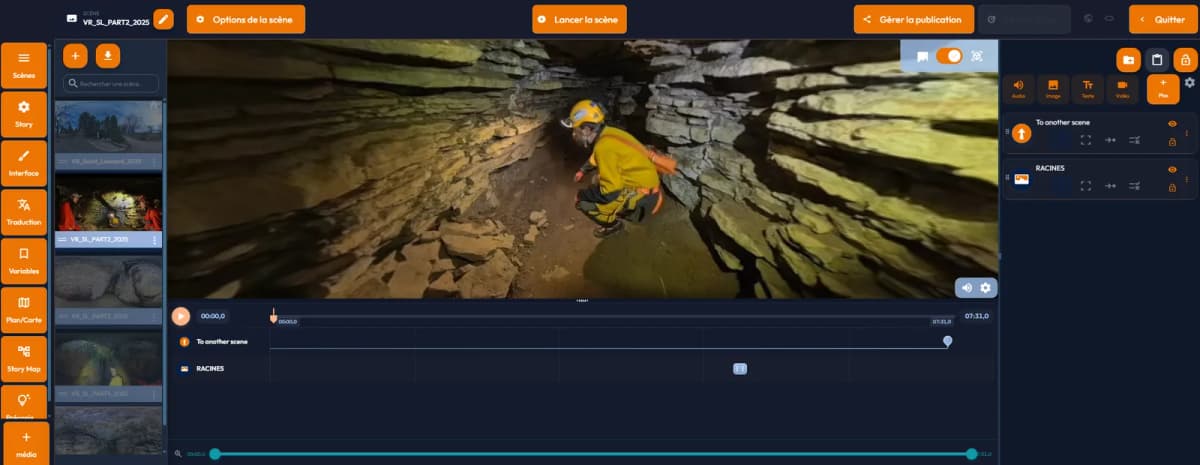
Task: Toggle visibility eye of To another scene
Action: coord(1172,124)
